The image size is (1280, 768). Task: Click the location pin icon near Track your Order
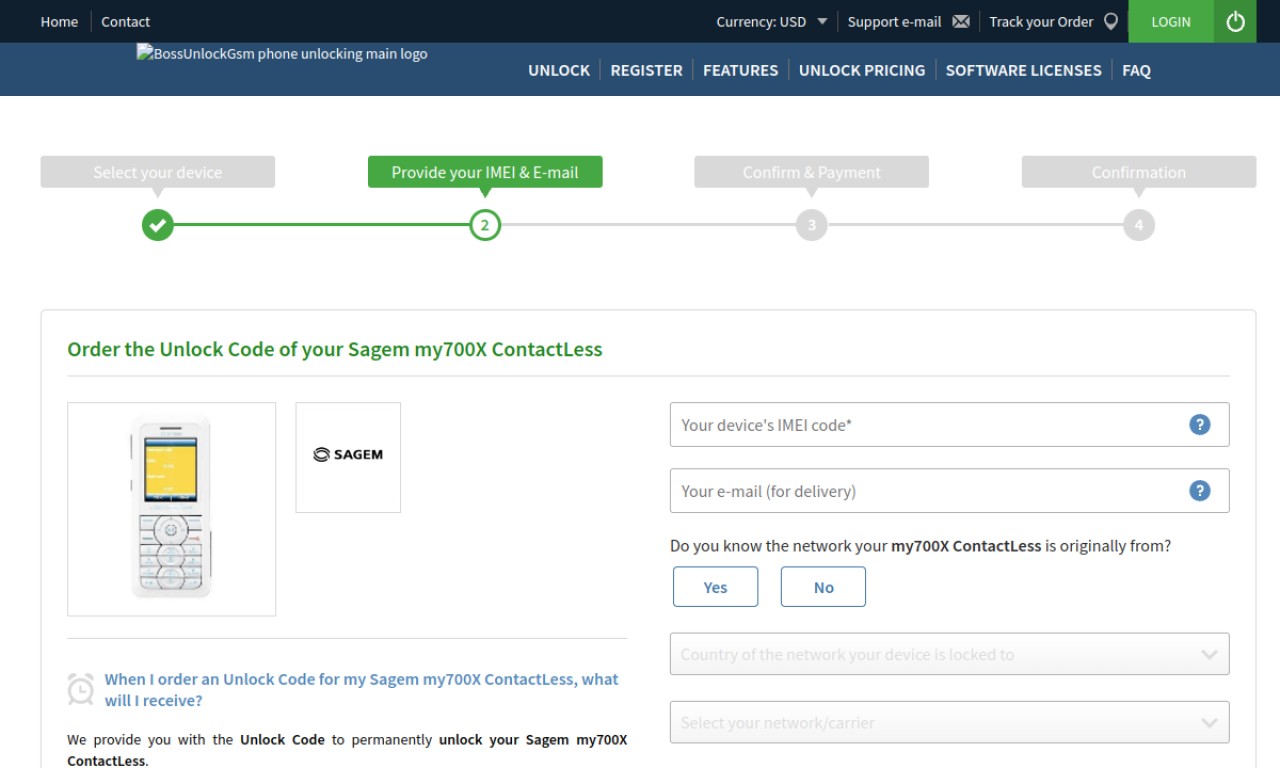pos(1110,22)
